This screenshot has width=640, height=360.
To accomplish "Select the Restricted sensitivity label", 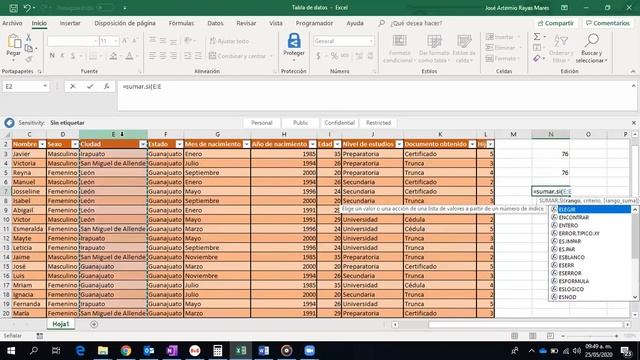I will tap(378, 122).
